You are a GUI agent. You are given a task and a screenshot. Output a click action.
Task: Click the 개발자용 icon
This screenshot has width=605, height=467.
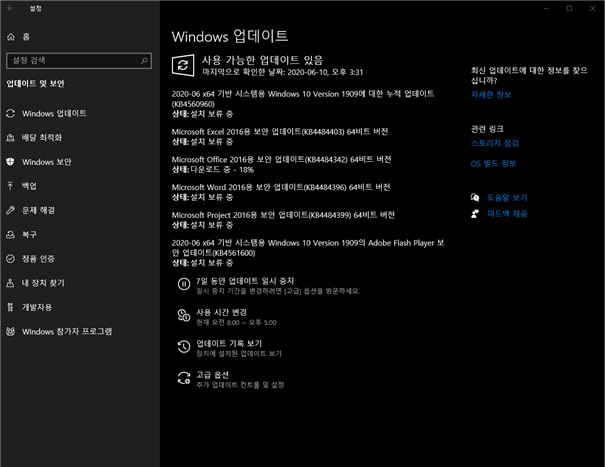[10, 307]
